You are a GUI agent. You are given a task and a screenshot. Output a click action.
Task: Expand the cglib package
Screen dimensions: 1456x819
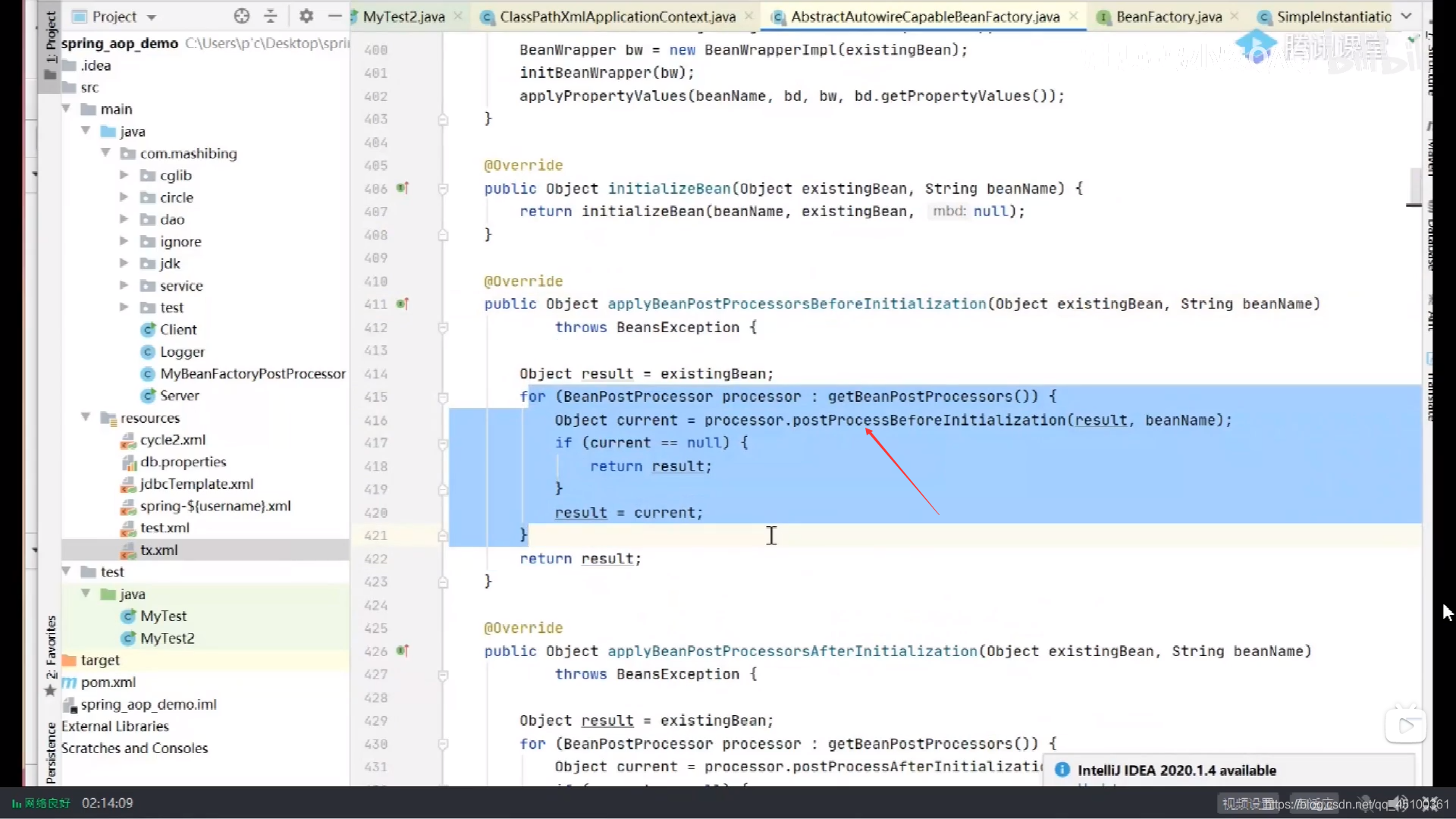124,175
